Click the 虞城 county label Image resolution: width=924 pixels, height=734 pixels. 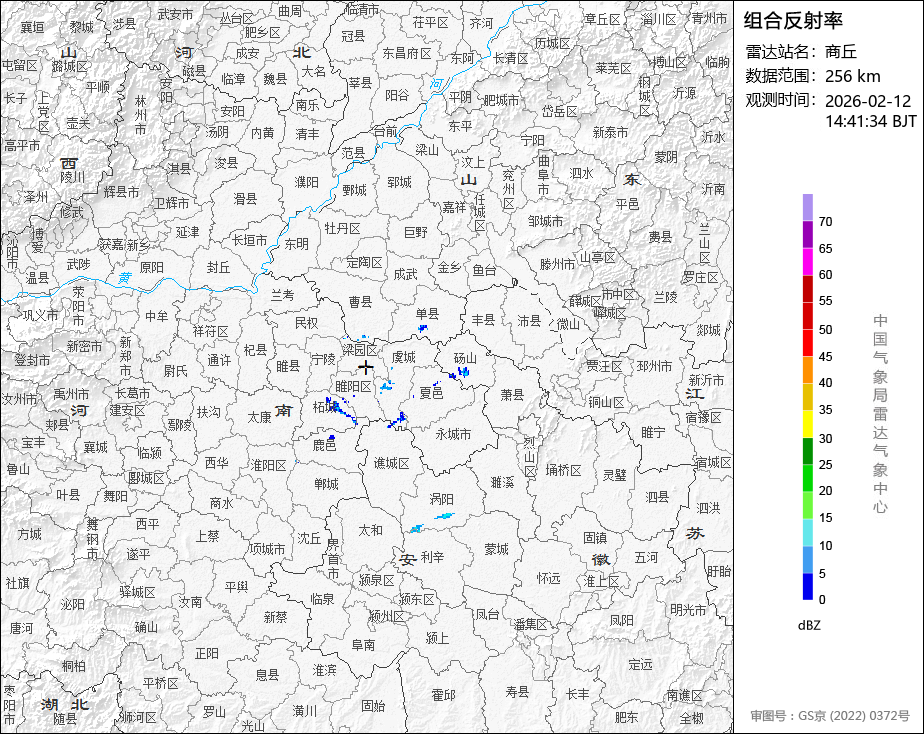click(404, 357)
